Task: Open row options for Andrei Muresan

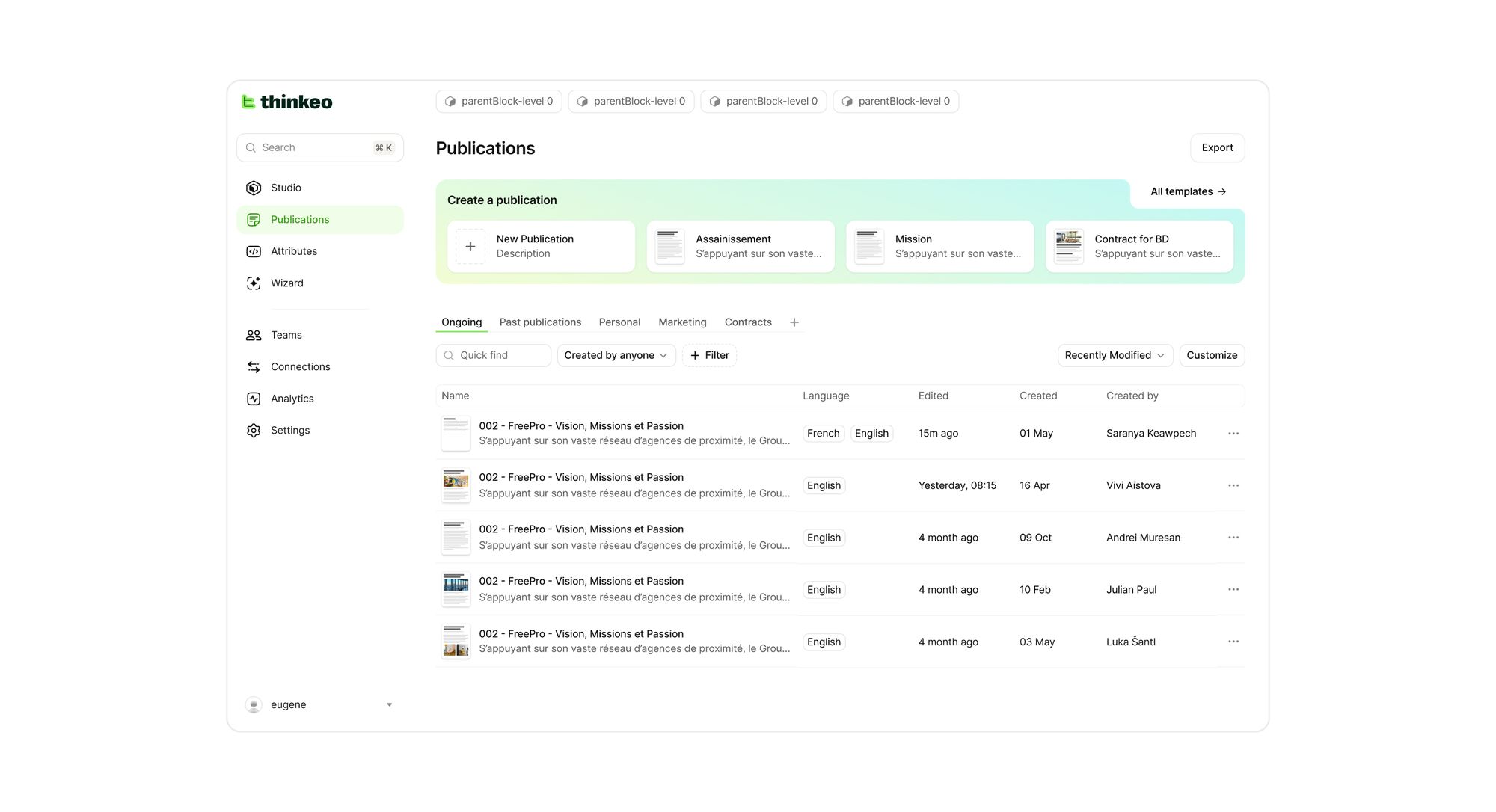Action: pyautogui.click(x=1233, y=538)
